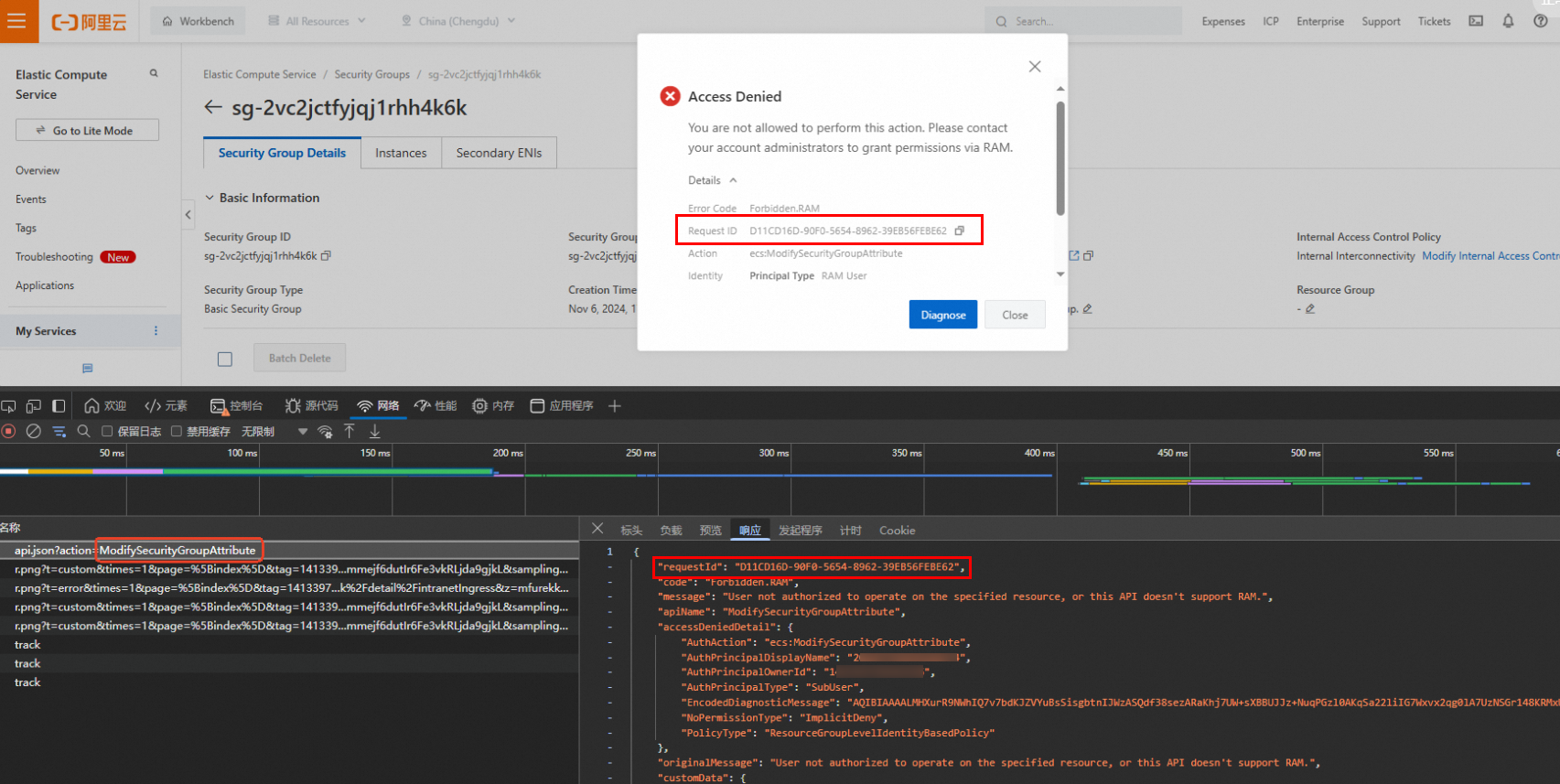Copy the Request ID in the dialog

(x=959, y=231)
